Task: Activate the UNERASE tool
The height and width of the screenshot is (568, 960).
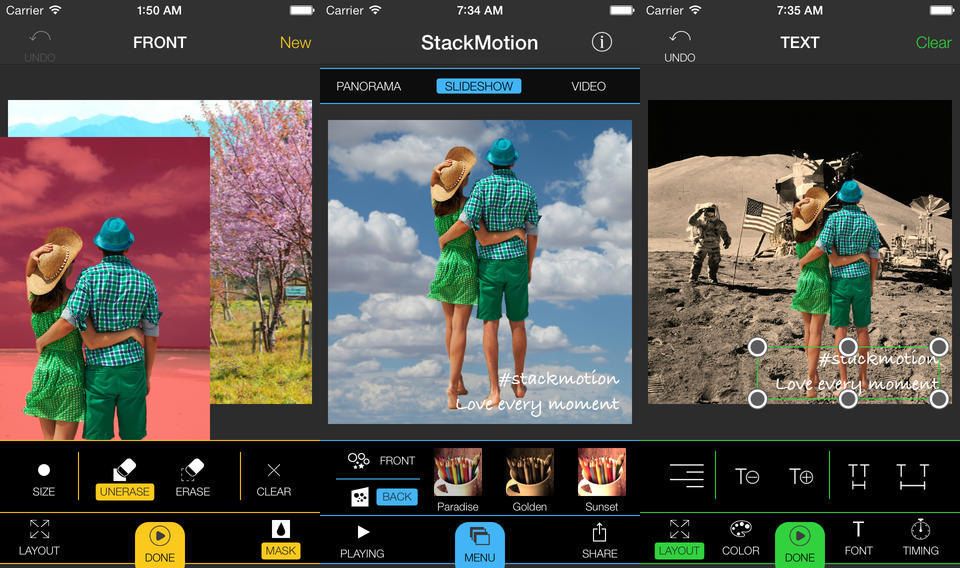Action: pos(125,478)
